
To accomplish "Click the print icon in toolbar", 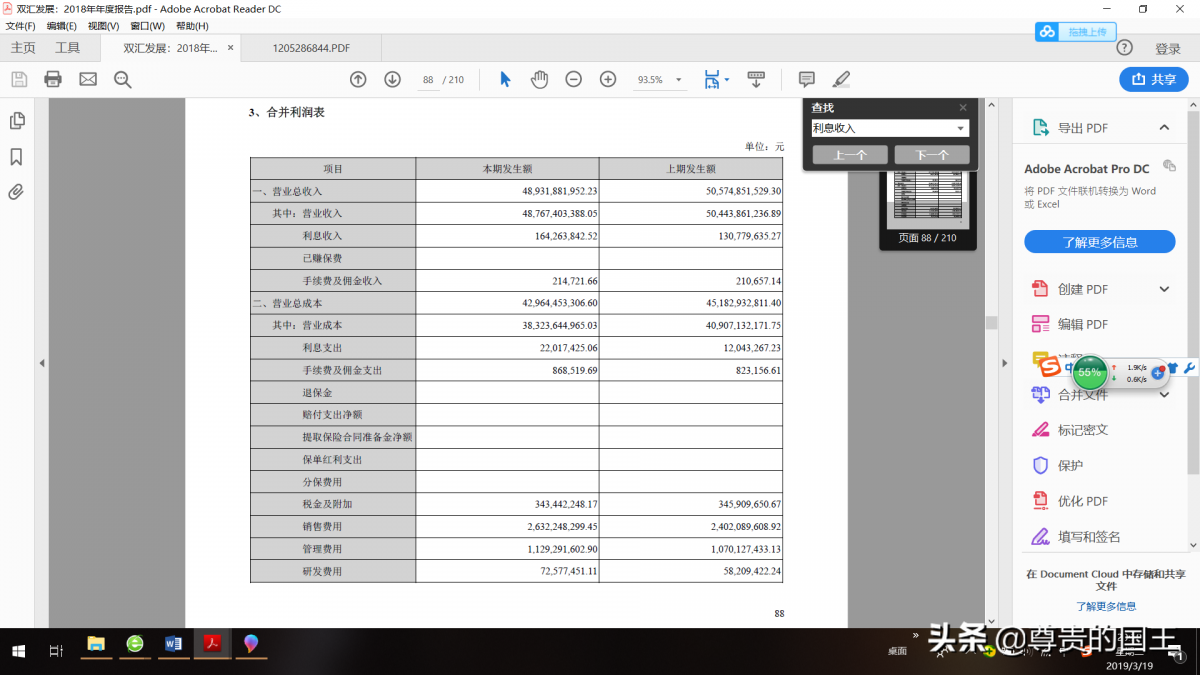I will [53, 79].
